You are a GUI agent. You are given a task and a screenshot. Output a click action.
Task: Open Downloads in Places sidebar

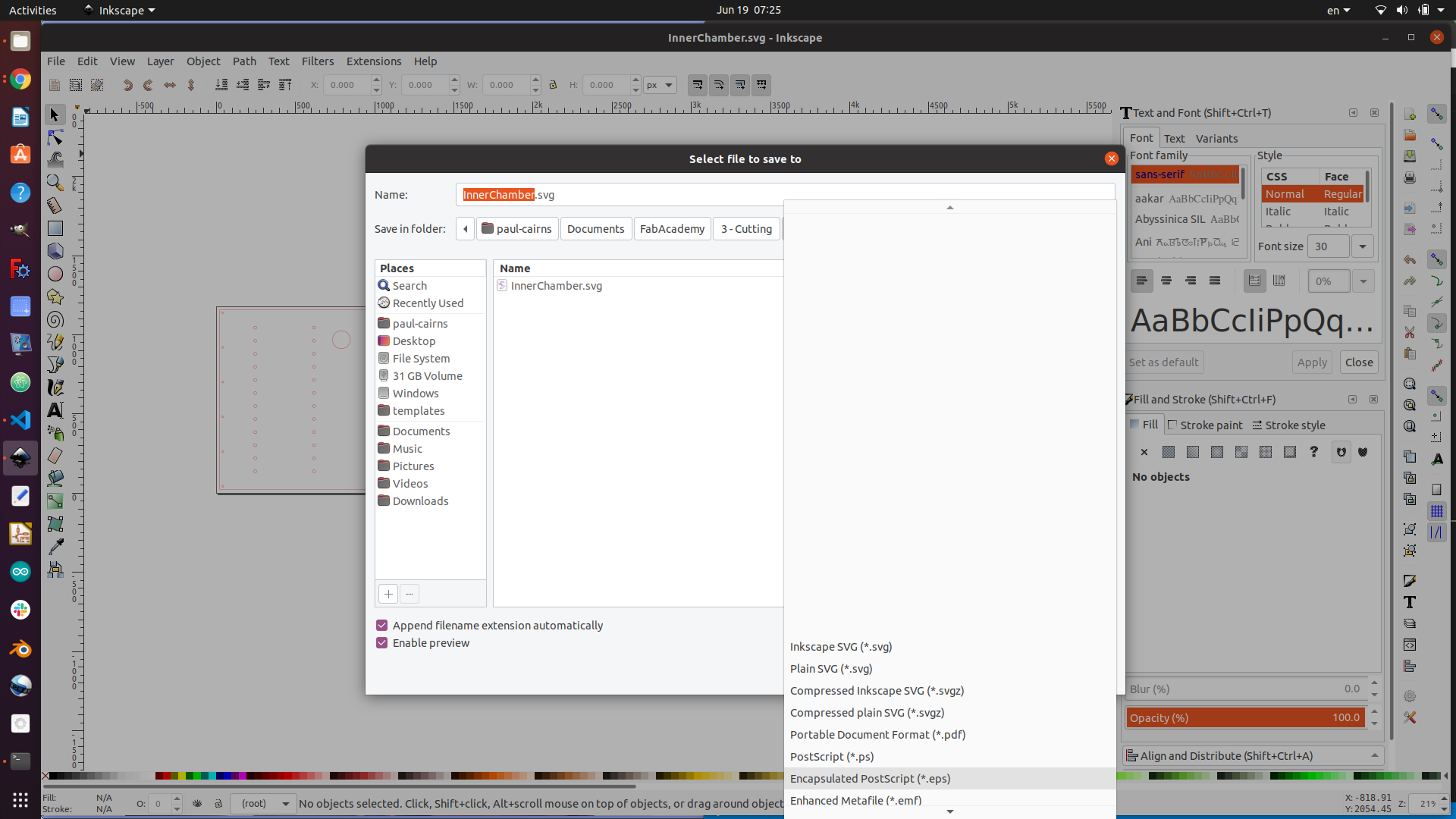420,501
